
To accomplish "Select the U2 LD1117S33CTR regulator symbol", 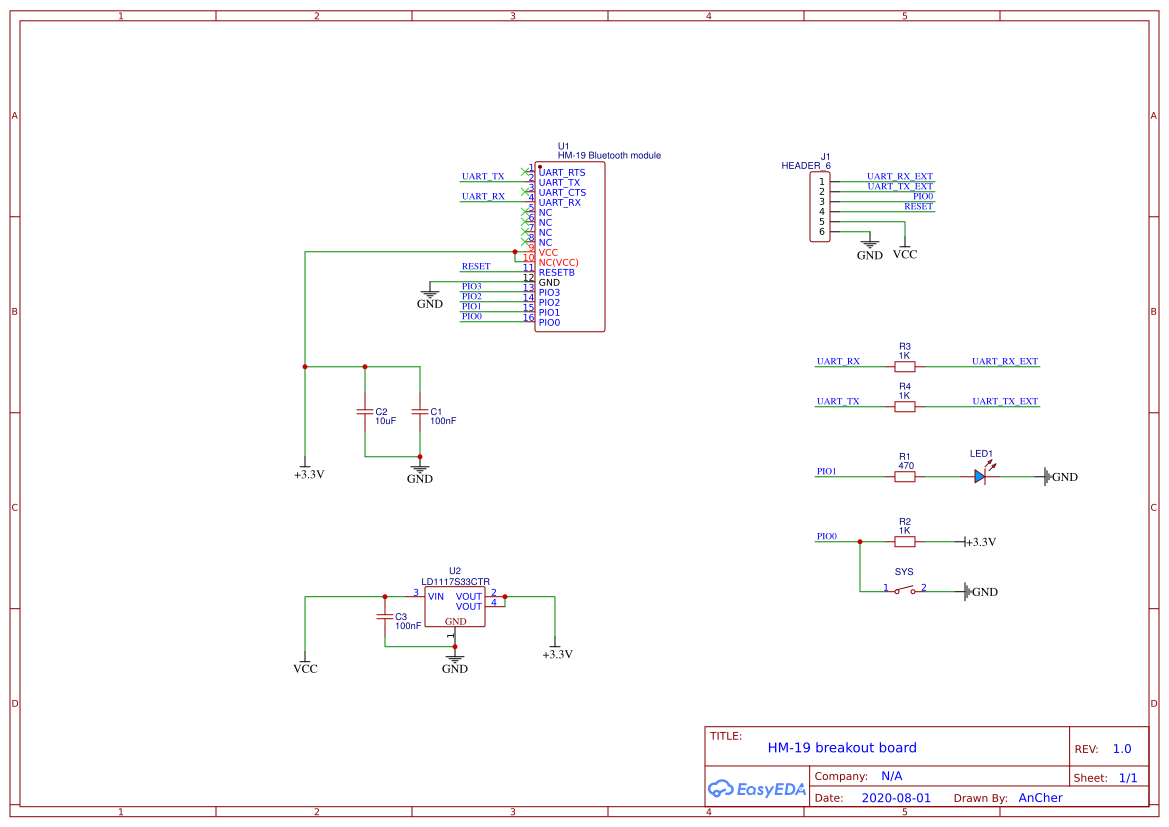I will (454, 607).
